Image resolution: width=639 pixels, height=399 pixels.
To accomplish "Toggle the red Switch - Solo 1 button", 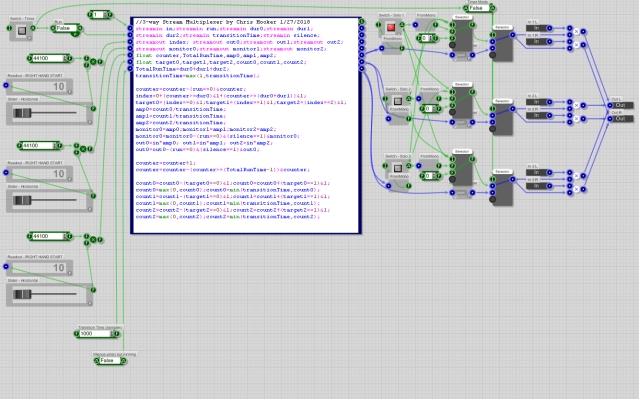I will click(391, 27).
